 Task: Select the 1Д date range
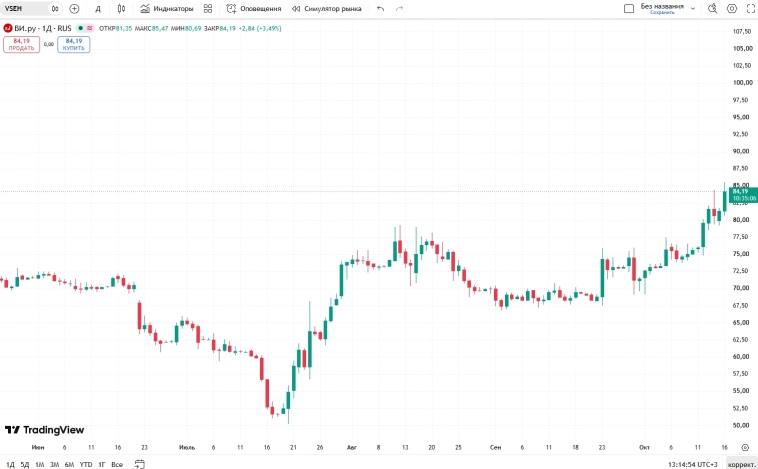tap(10, 464)
